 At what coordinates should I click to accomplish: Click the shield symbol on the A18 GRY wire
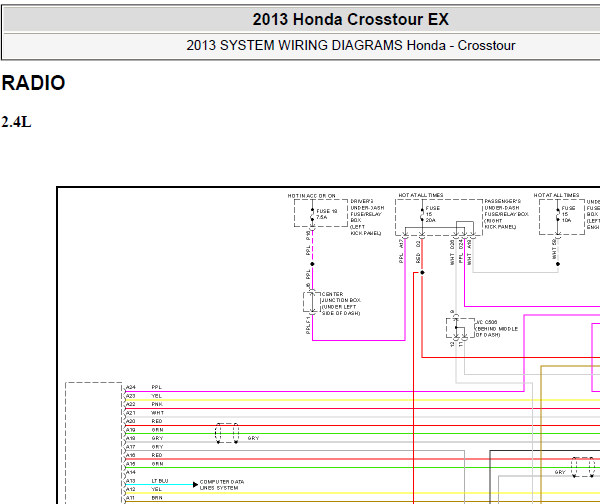click(227, 433)
